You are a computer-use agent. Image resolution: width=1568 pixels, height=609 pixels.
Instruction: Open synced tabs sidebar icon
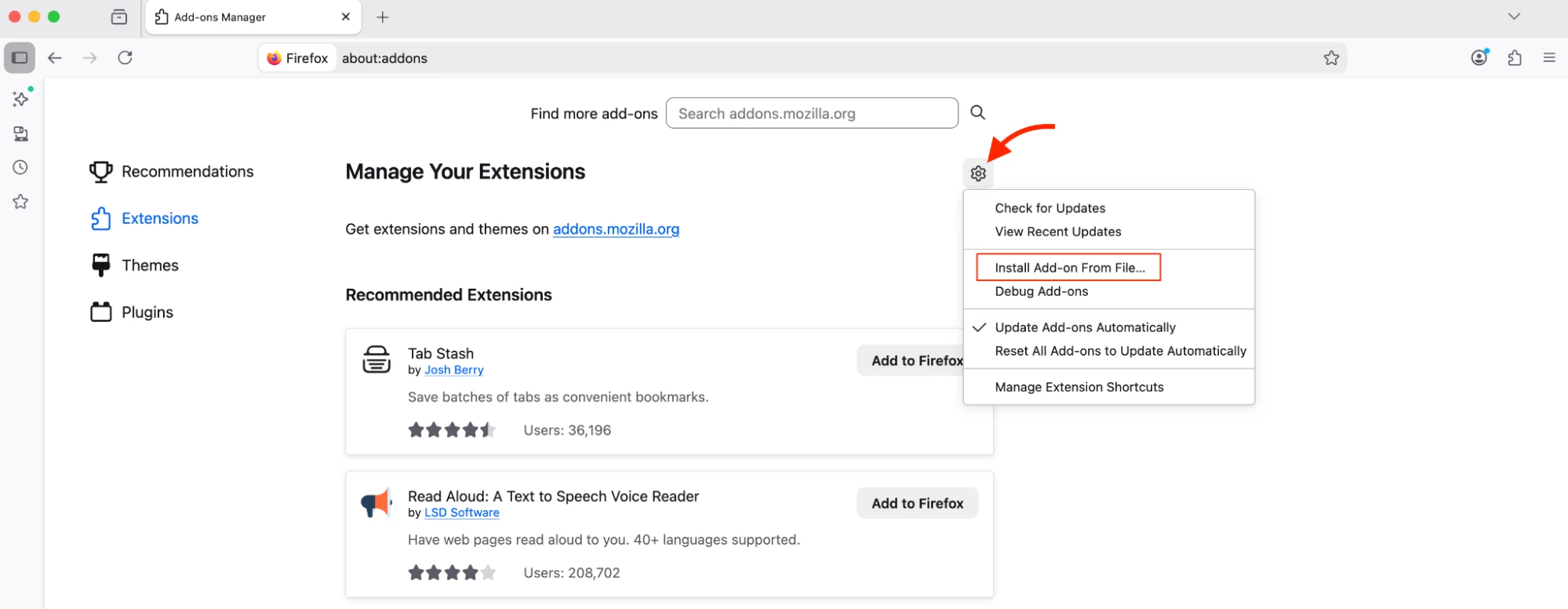21,133
